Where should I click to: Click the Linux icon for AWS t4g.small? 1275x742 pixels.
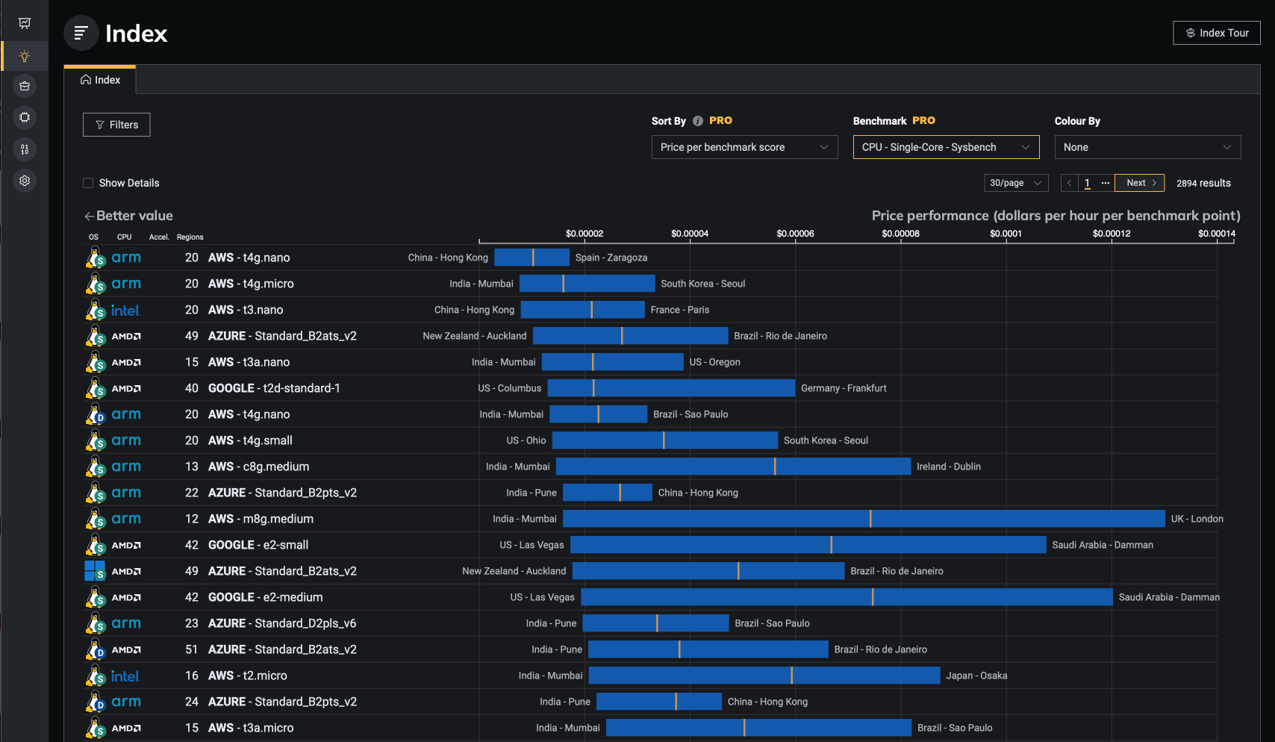tap(95, 440)
